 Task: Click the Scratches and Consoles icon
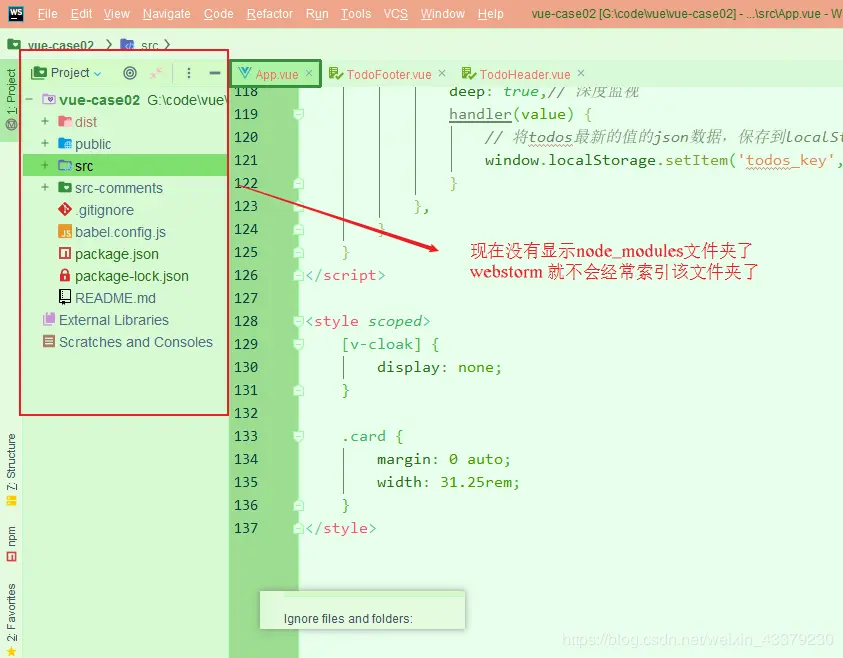tap(49, 341)
